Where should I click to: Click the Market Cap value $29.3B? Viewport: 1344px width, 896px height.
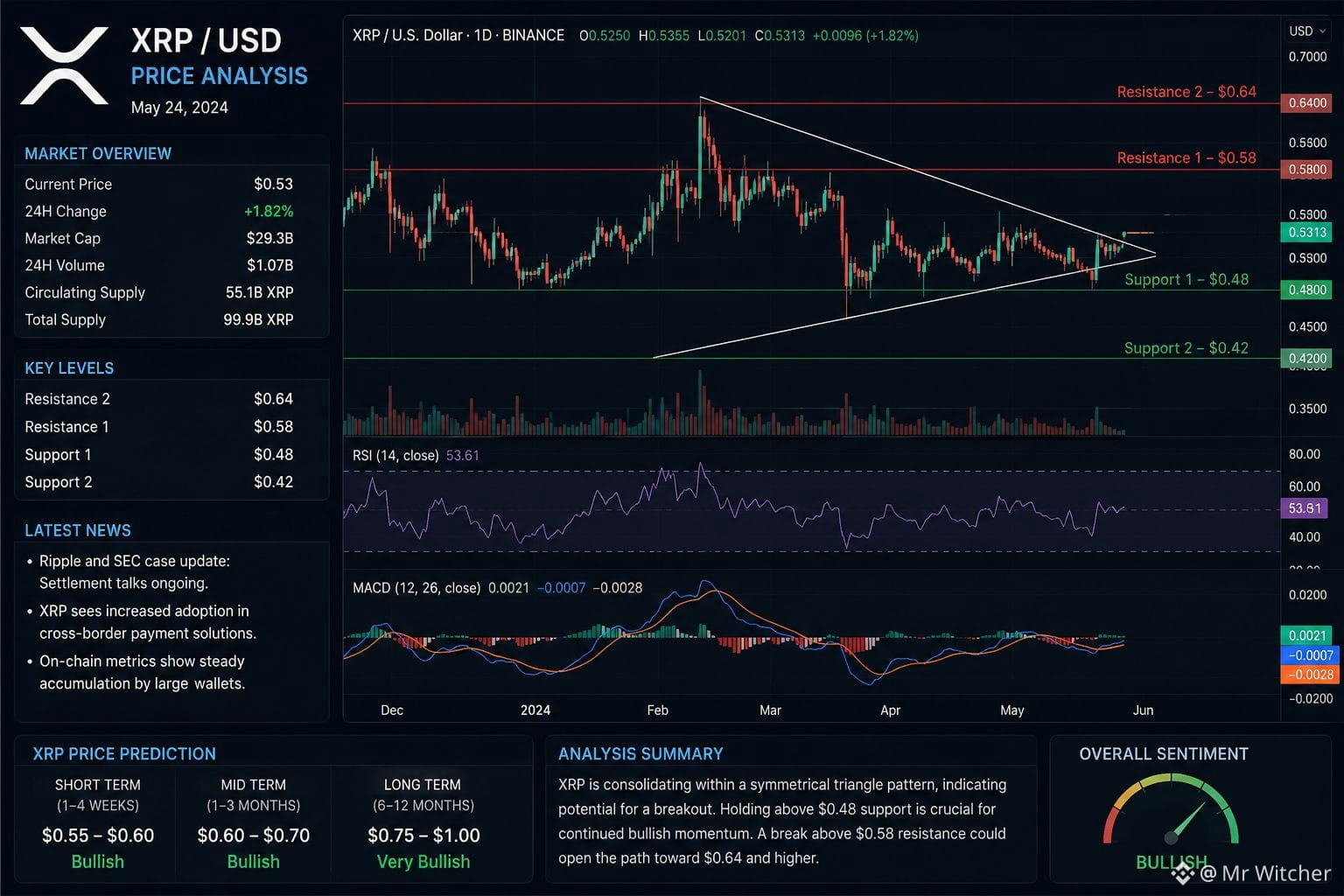click(269, 239)
